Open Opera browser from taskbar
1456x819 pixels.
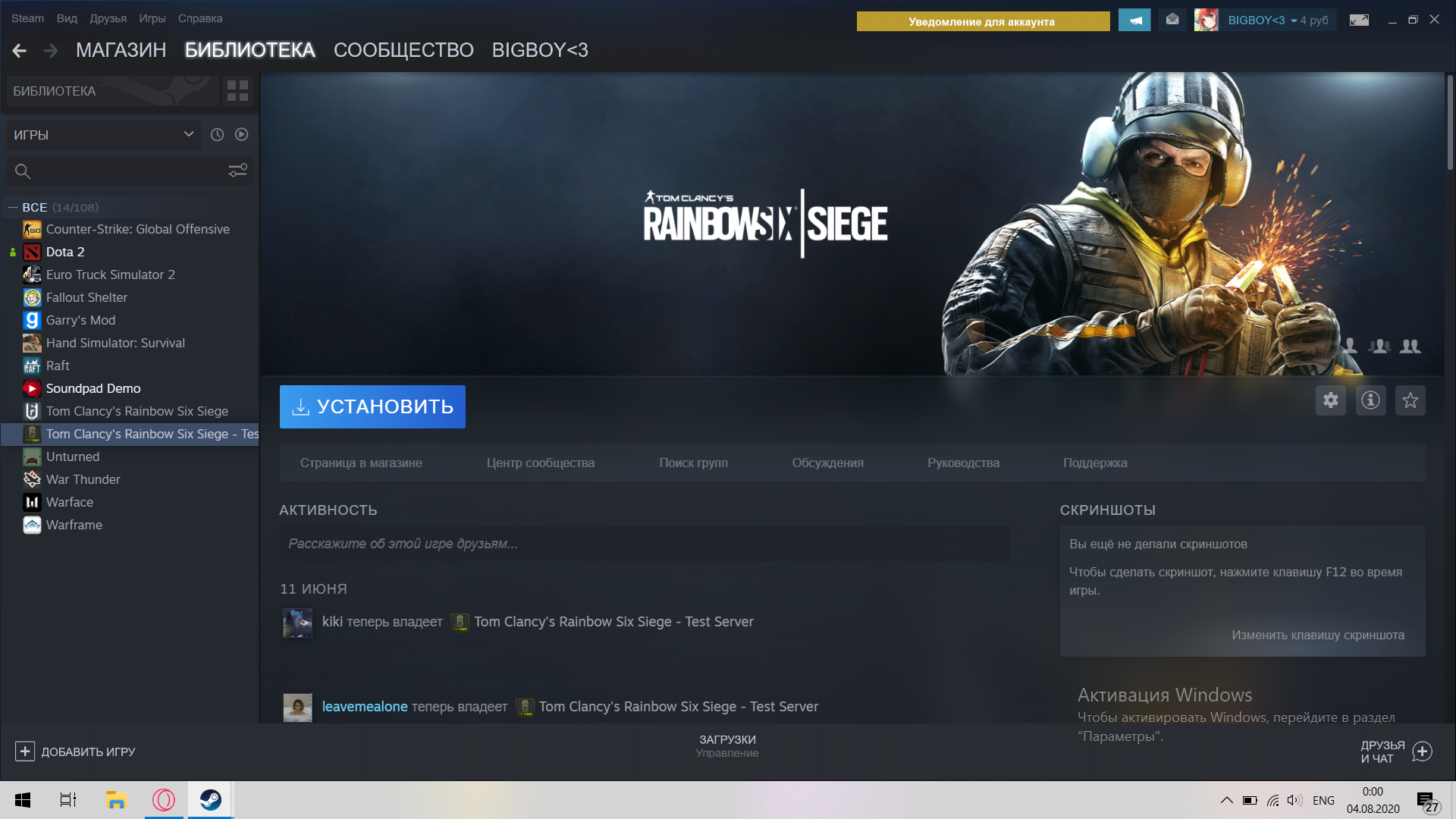coord(164,800)
